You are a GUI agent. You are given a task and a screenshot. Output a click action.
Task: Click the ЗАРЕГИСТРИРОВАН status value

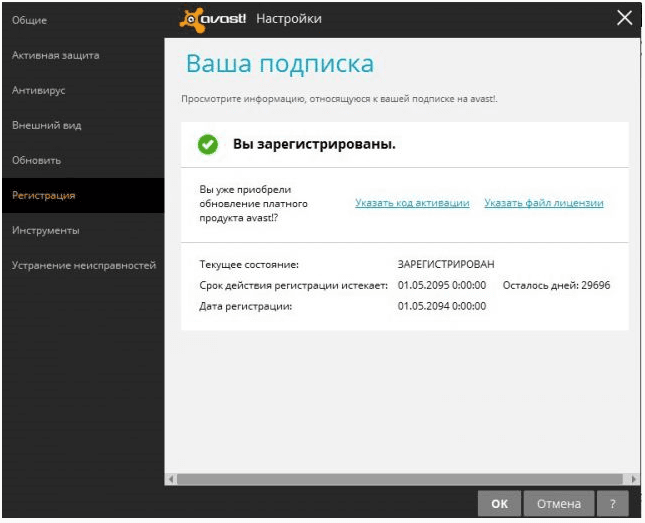[446, 264]
